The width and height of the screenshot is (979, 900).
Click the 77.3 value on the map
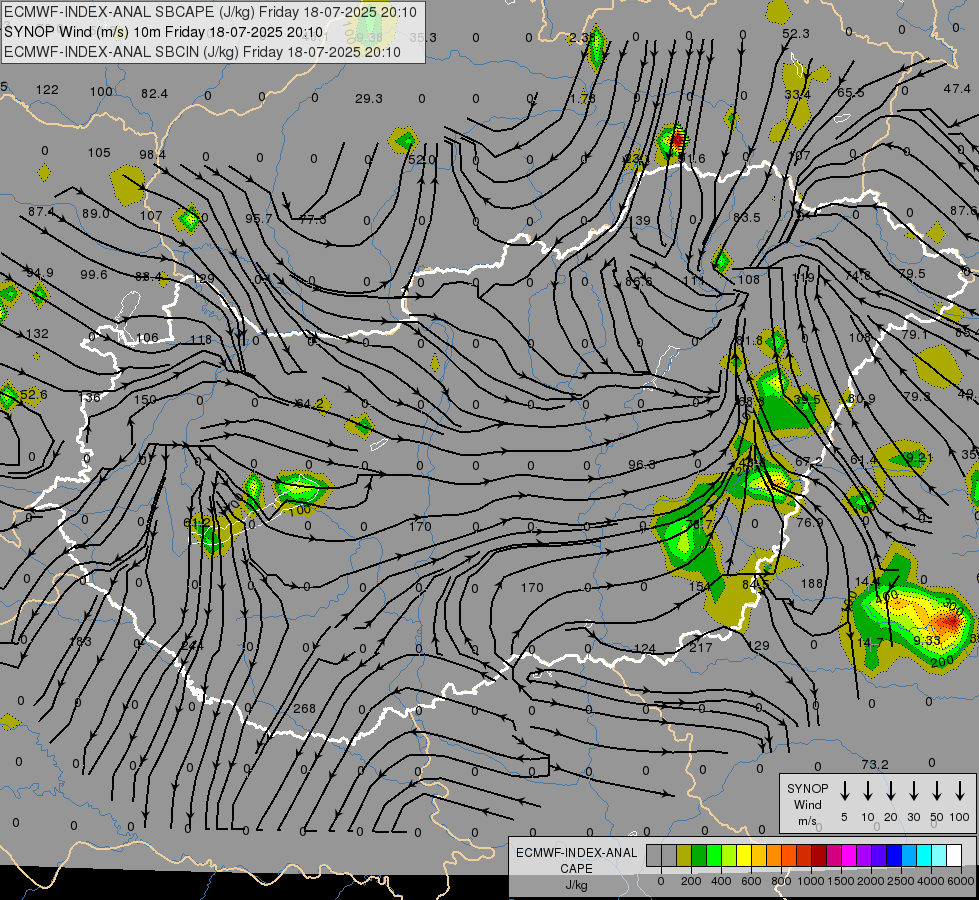click(312, 219)
